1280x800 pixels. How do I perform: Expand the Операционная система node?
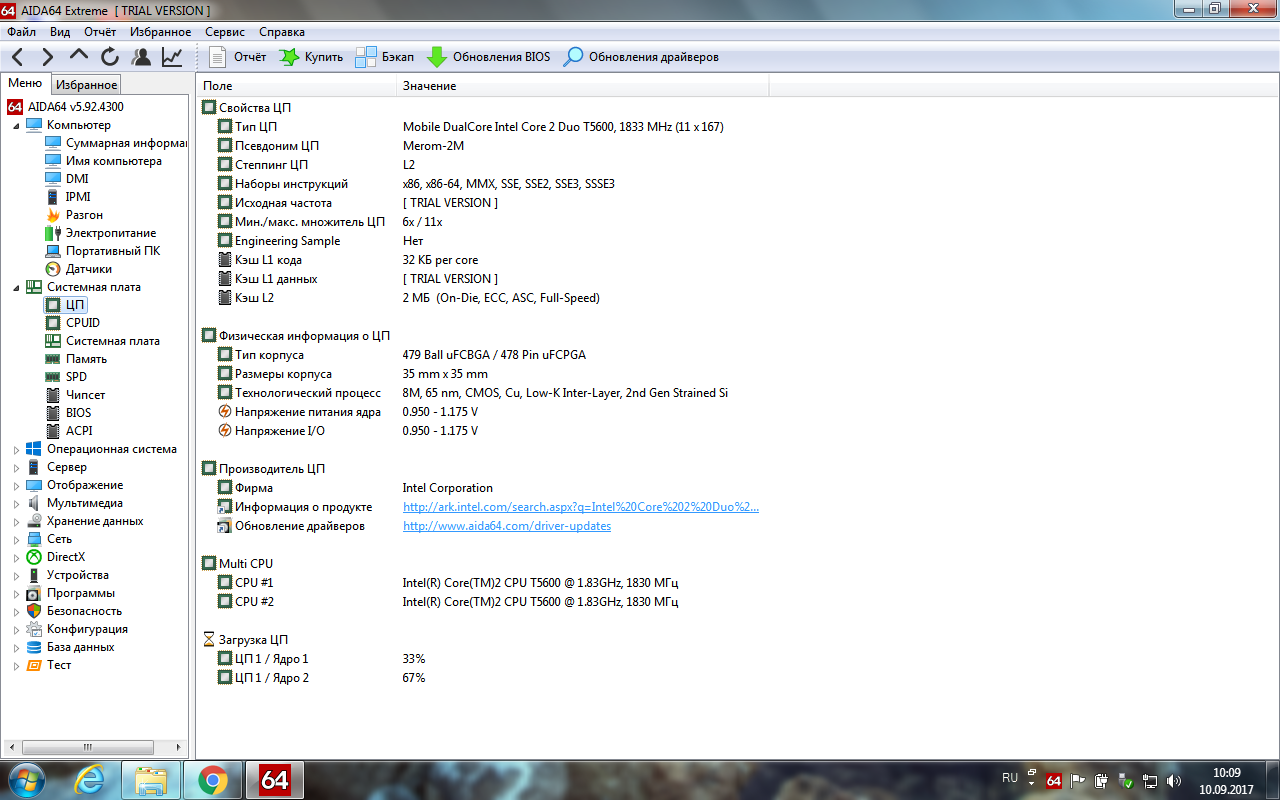click(16, 449)
